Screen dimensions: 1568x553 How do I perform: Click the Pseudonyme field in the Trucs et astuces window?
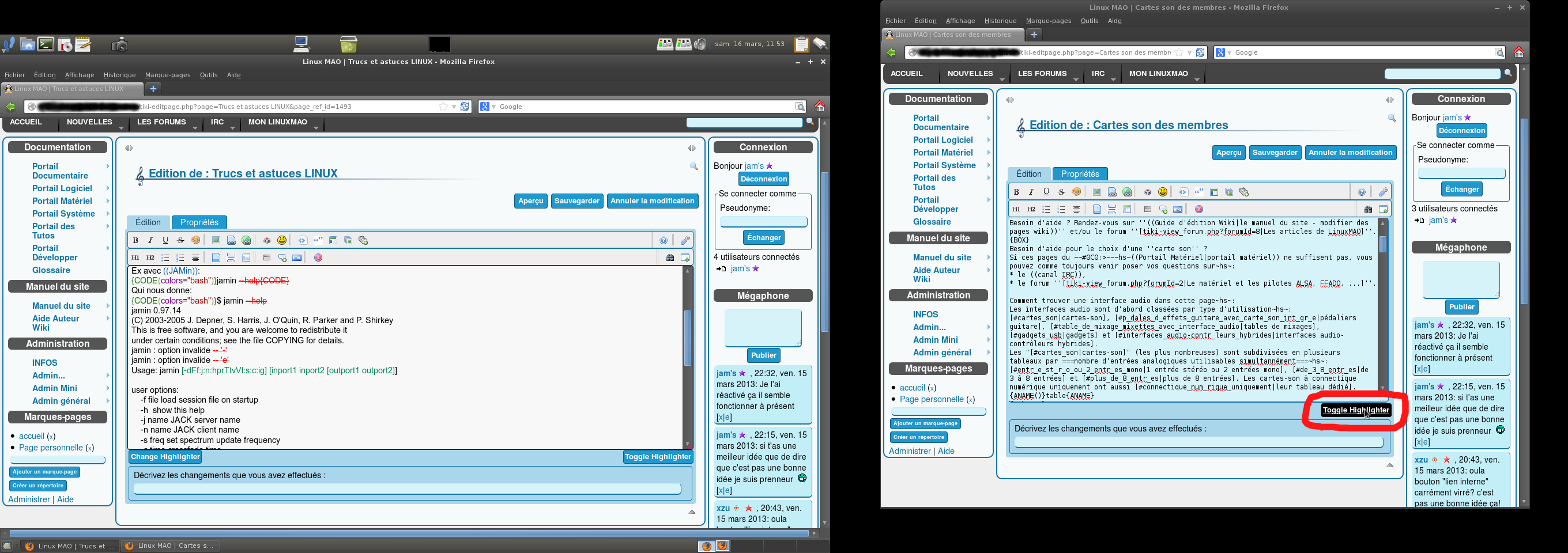[x=764, y=222]
